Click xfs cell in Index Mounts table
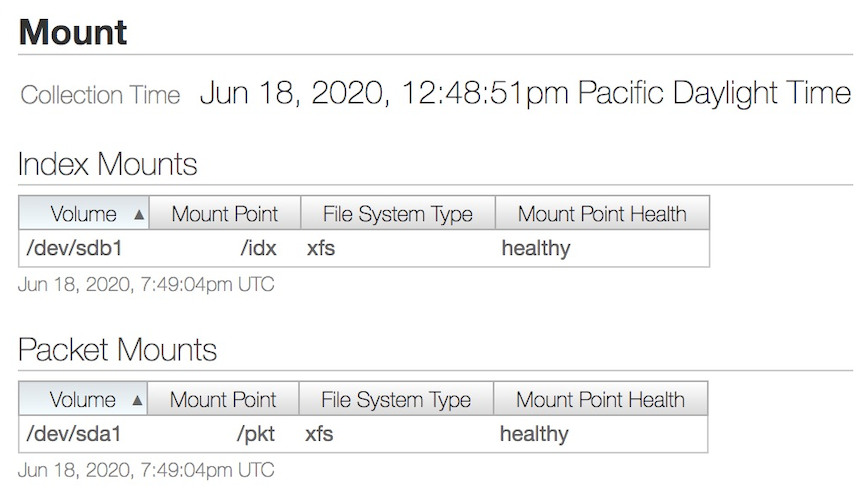This screenshot has width=864, height=500. [x=321, y=248]
